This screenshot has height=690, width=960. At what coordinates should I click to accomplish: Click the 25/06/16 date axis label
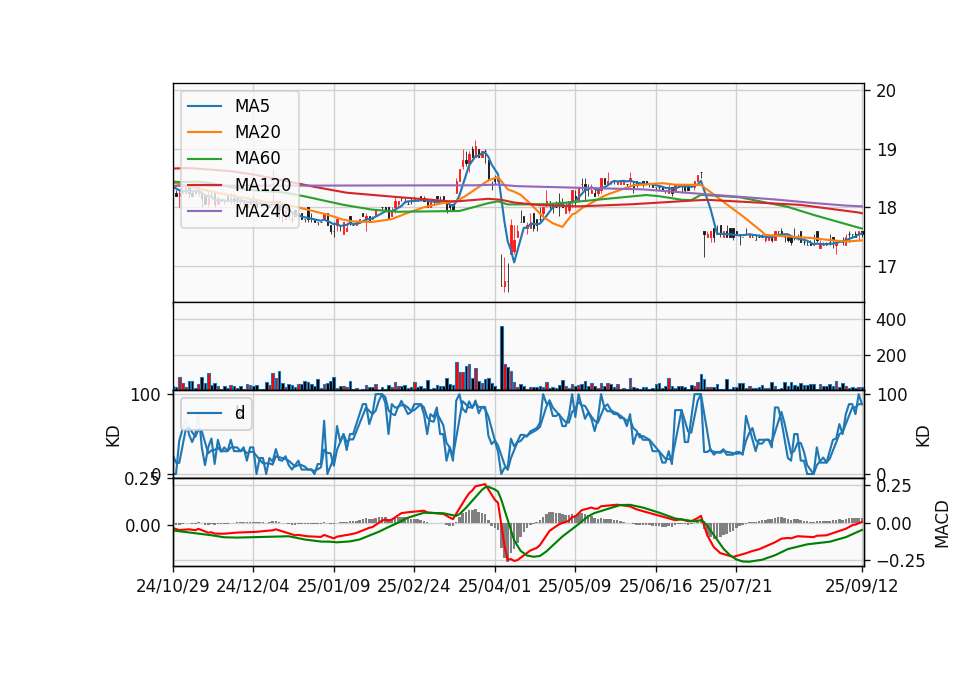656,586
